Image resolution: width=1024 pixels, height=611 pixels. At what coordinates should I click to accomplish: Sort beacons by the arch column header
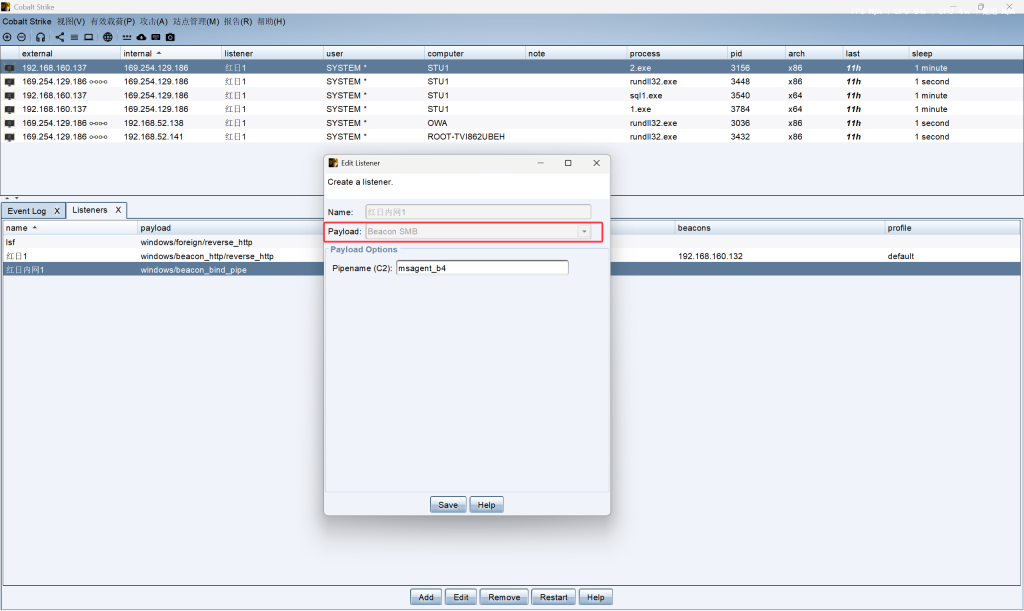pos(814,54)
